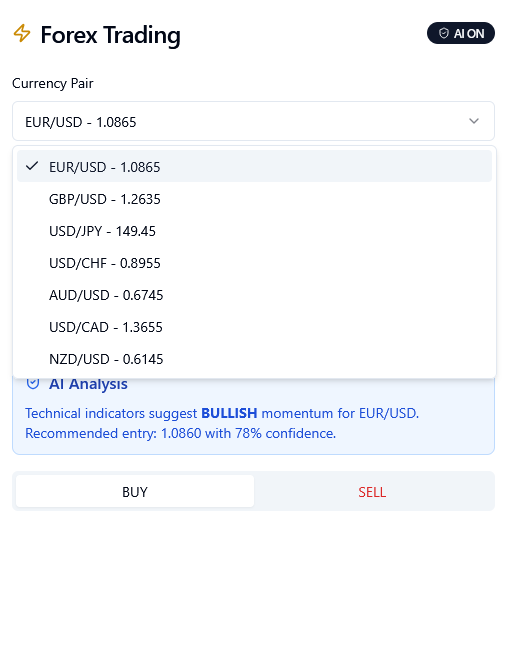This screenshot has height=648, width=517.
Task: Click the EUR/USD - 1.0865 combo box
Action: point(253,121)
